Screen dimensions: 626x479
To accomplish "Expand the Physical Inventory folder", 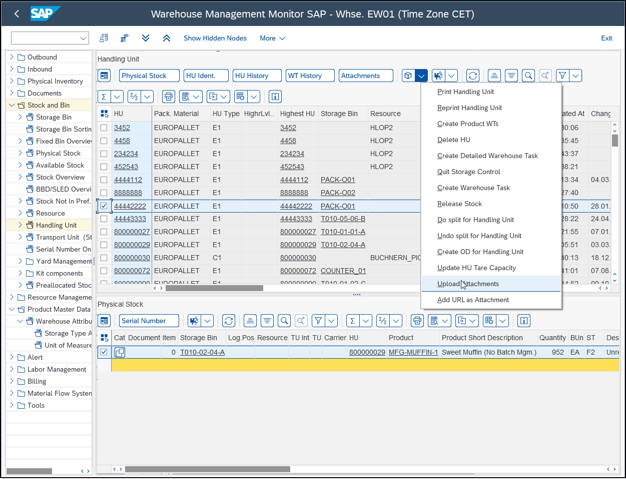I will (12, 81).
